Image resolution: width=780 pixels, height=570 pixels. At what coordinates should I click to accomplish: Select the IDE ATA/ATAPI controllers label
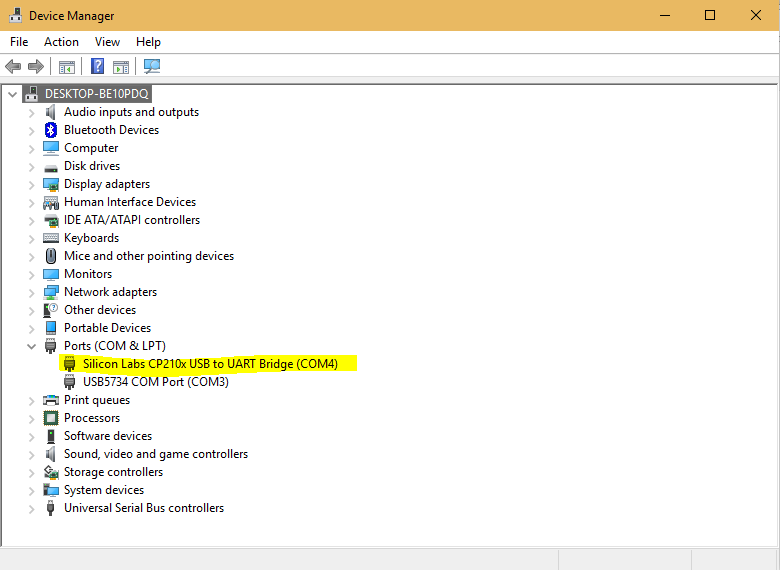[132, 220]
